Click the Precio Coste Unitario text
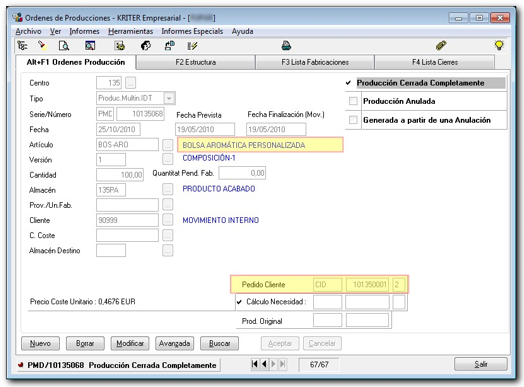 click(x=83, y=301)
